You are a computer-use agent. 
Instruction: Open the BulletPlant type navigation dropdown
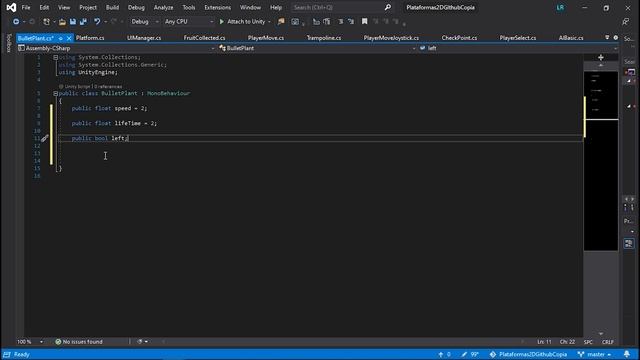pyautogui.click(x=317, y=48)
